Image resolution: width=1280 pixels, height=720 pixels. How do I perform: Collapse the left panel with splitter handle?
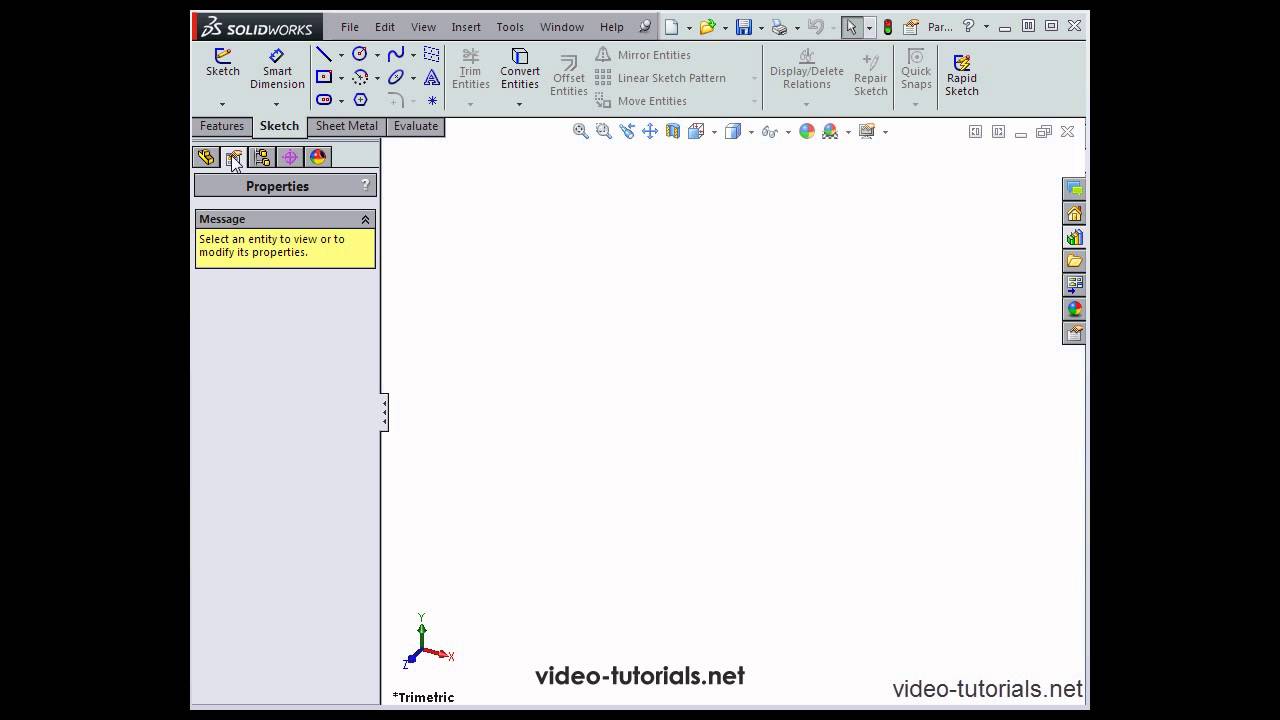coord(384,413)
